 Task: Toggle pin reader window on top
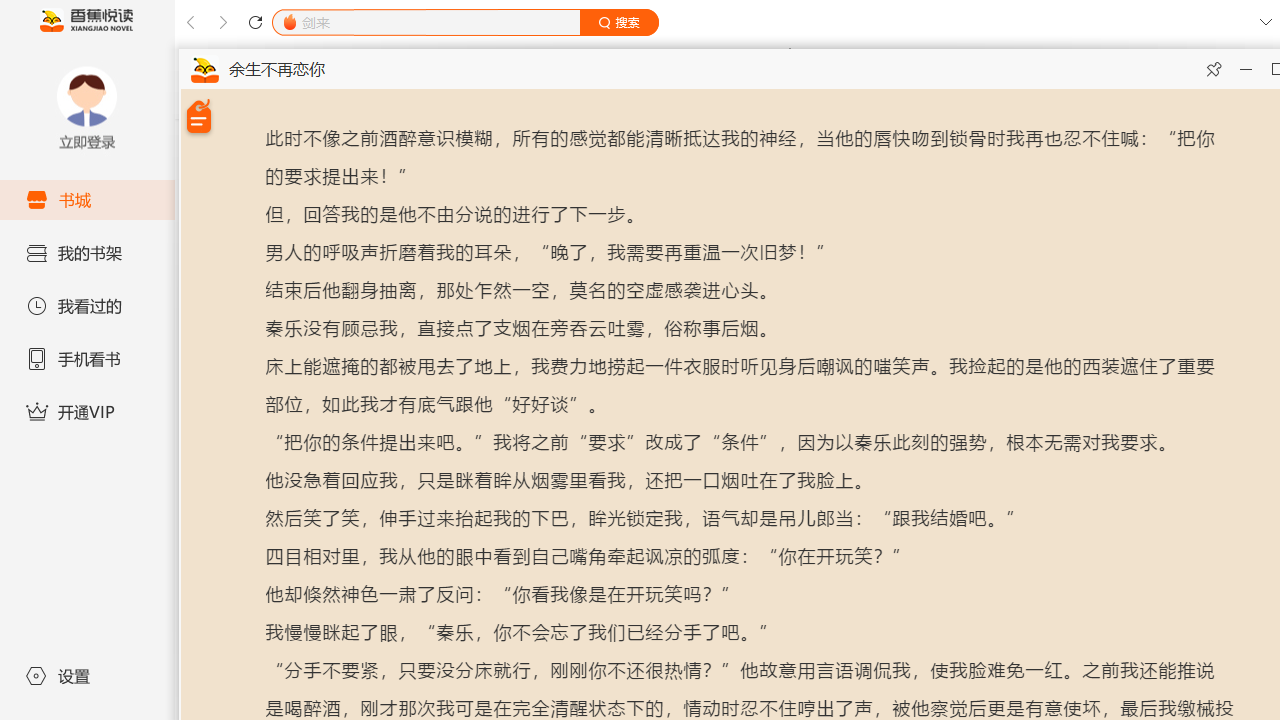coord(1213,69)
